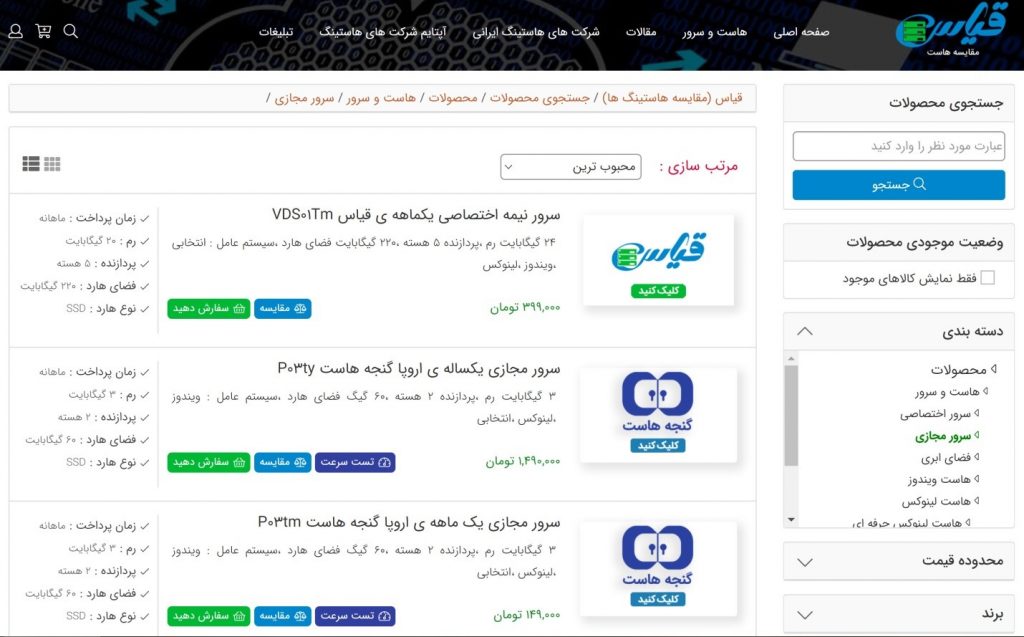Screen dimensions: 1024x637
Task: Expand the برند brand filter panel
Action: (x=805, y=614)
